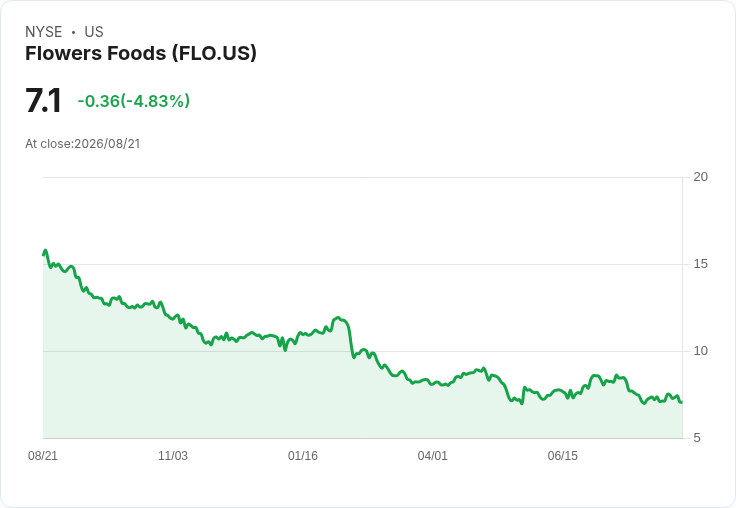Screen dimensions: 736x508
Task: Select the 04/01 x-axis date label
Action: point(432,455)
